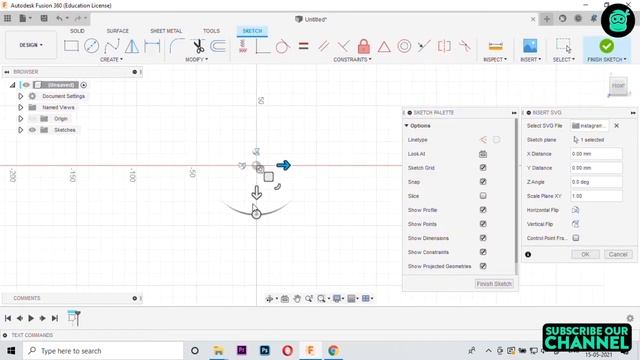Select the Offset tool in Modify
This screenshot has width=640, height=360.
[218, 46]
